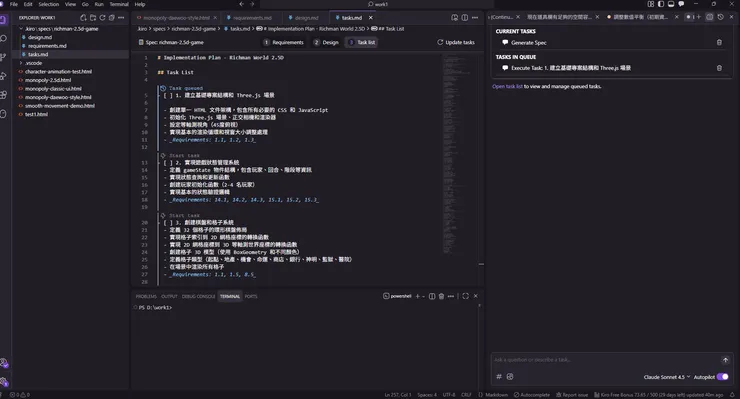Screen dimensions: 740x399
Task: Open new terminal profile dropdown arrow
Action: pos(423,296)
